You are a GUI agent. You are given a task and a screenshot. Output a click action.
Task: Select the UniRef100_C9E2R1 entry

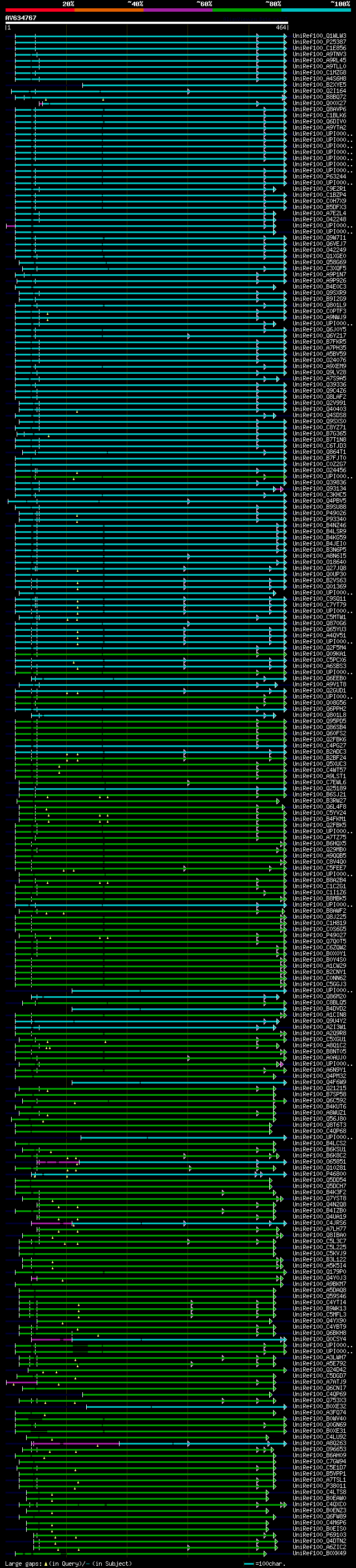(319, 189)
